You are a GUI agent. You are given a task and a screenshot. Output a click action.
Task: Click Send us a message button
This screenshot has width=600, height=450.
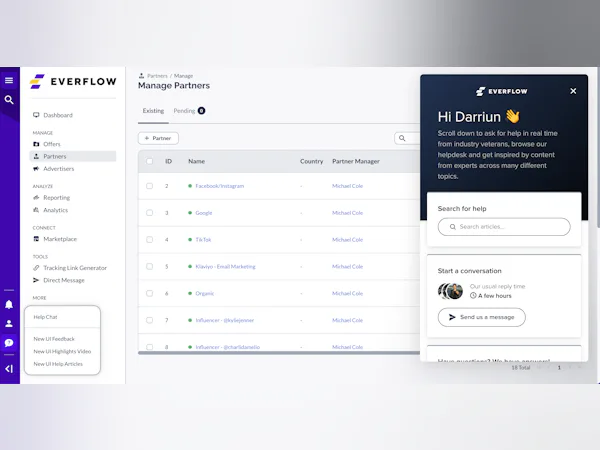(x=482, y=317)
